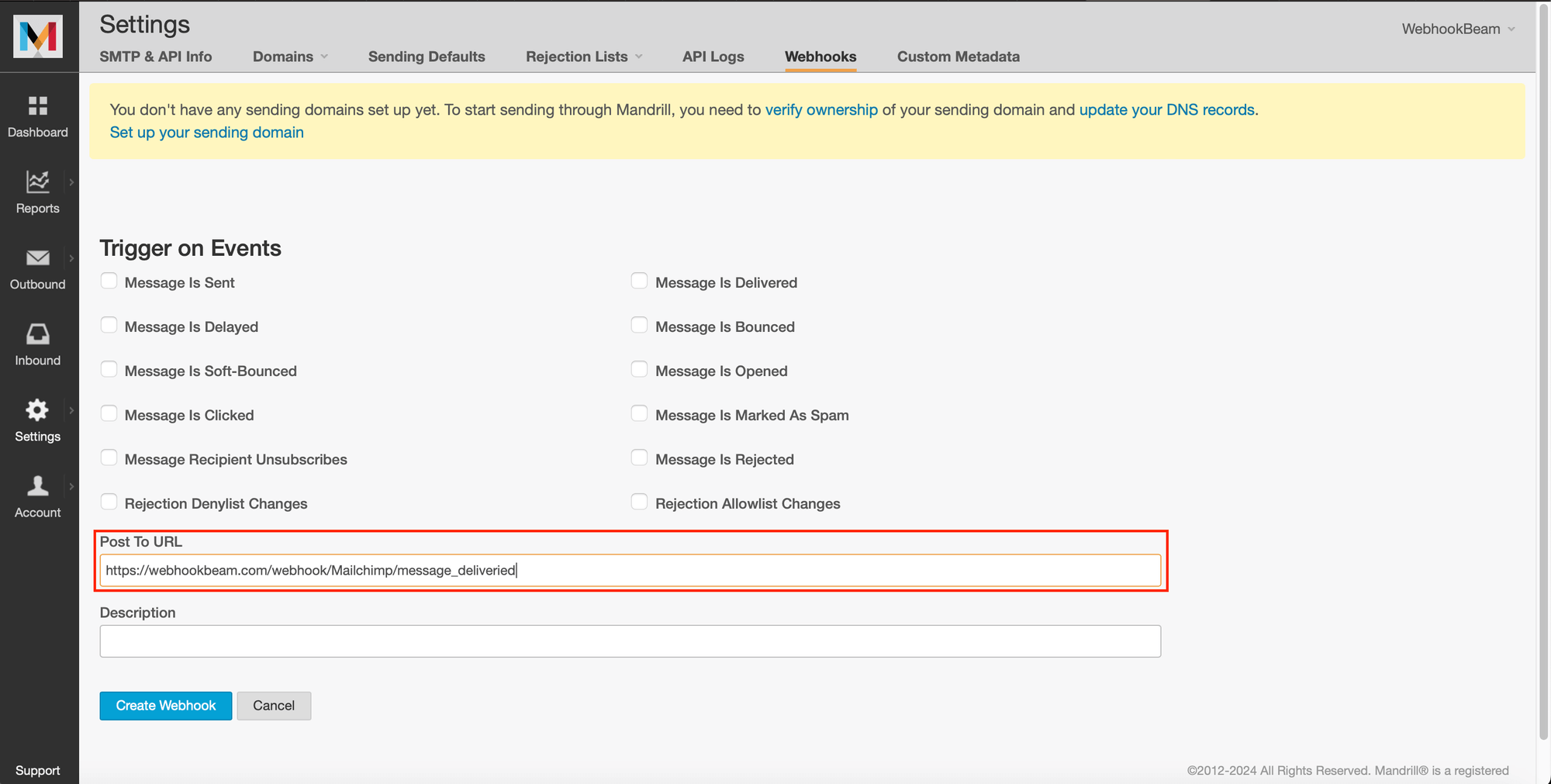Open the Inbound tray icon
1551x784 pixels.
point(37,334)
